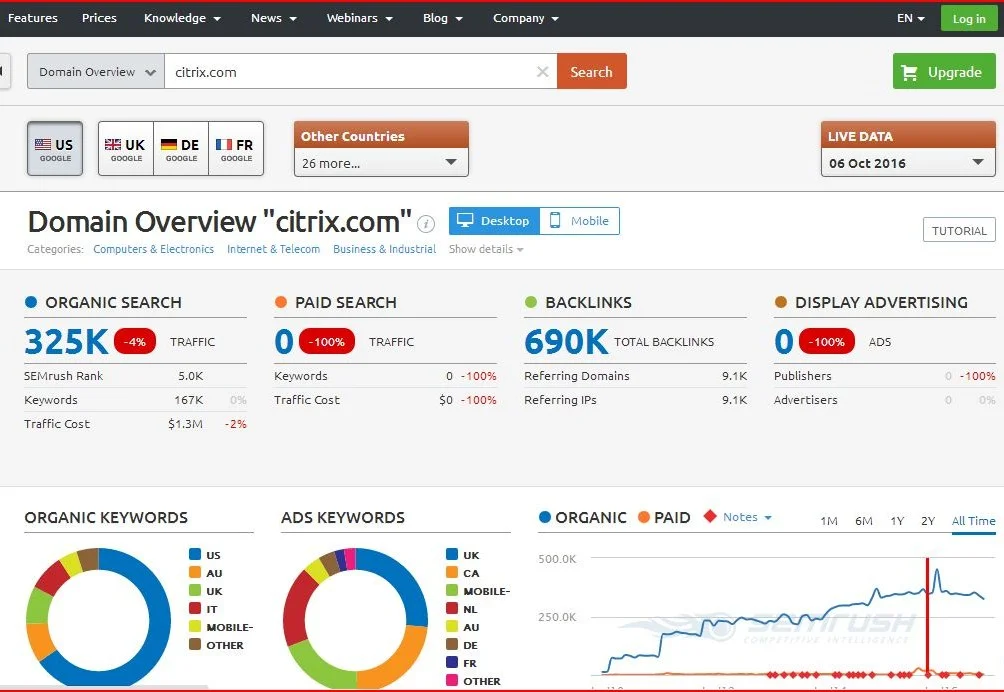Select the DE Google database
This screenshot has width=1004, height=692.
click(x=181, y=149)
